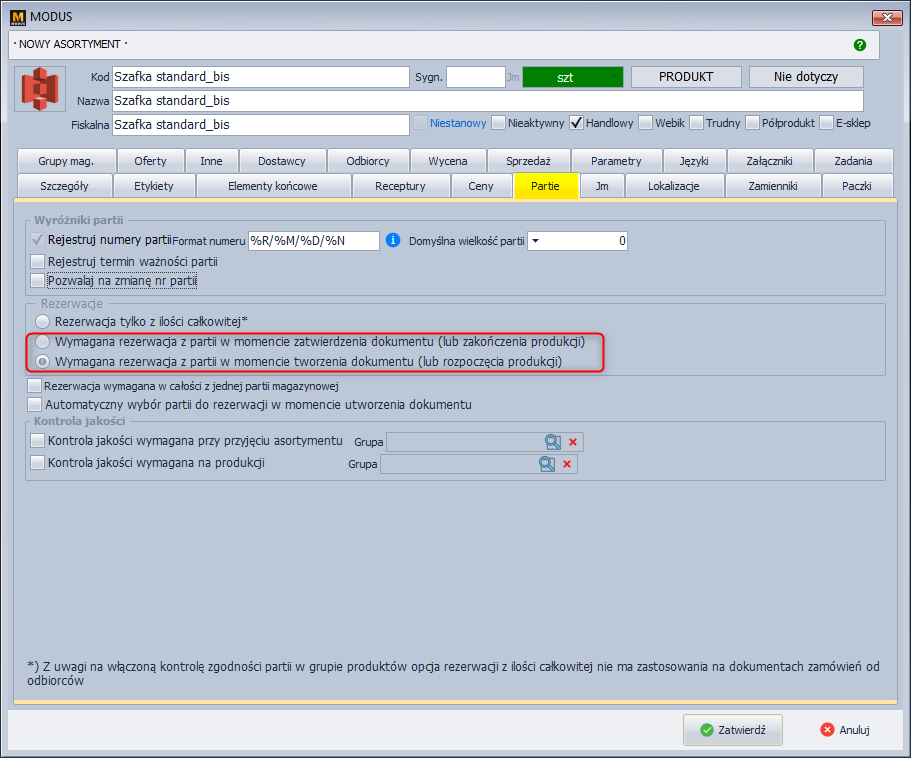Click the Nie dotyczy selector button
911x758 pixels.
(x=805, y=77)
